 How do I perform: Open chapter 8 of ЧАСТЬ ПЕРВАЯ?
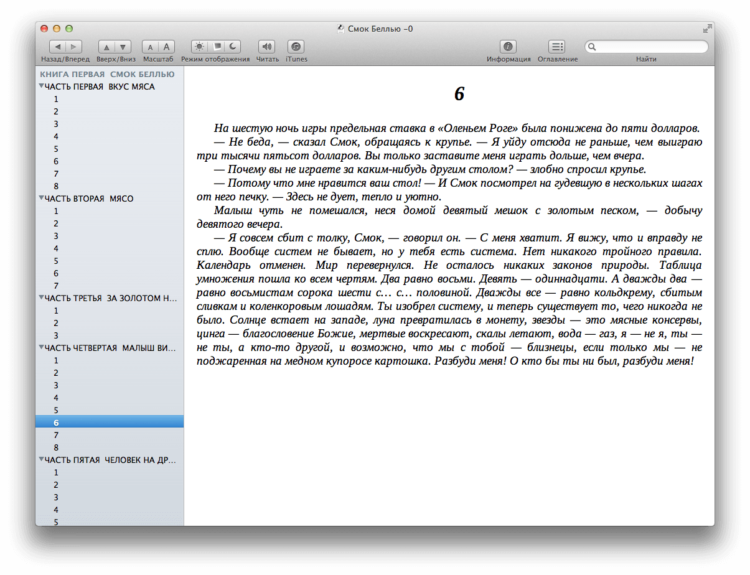click(56, 186)
